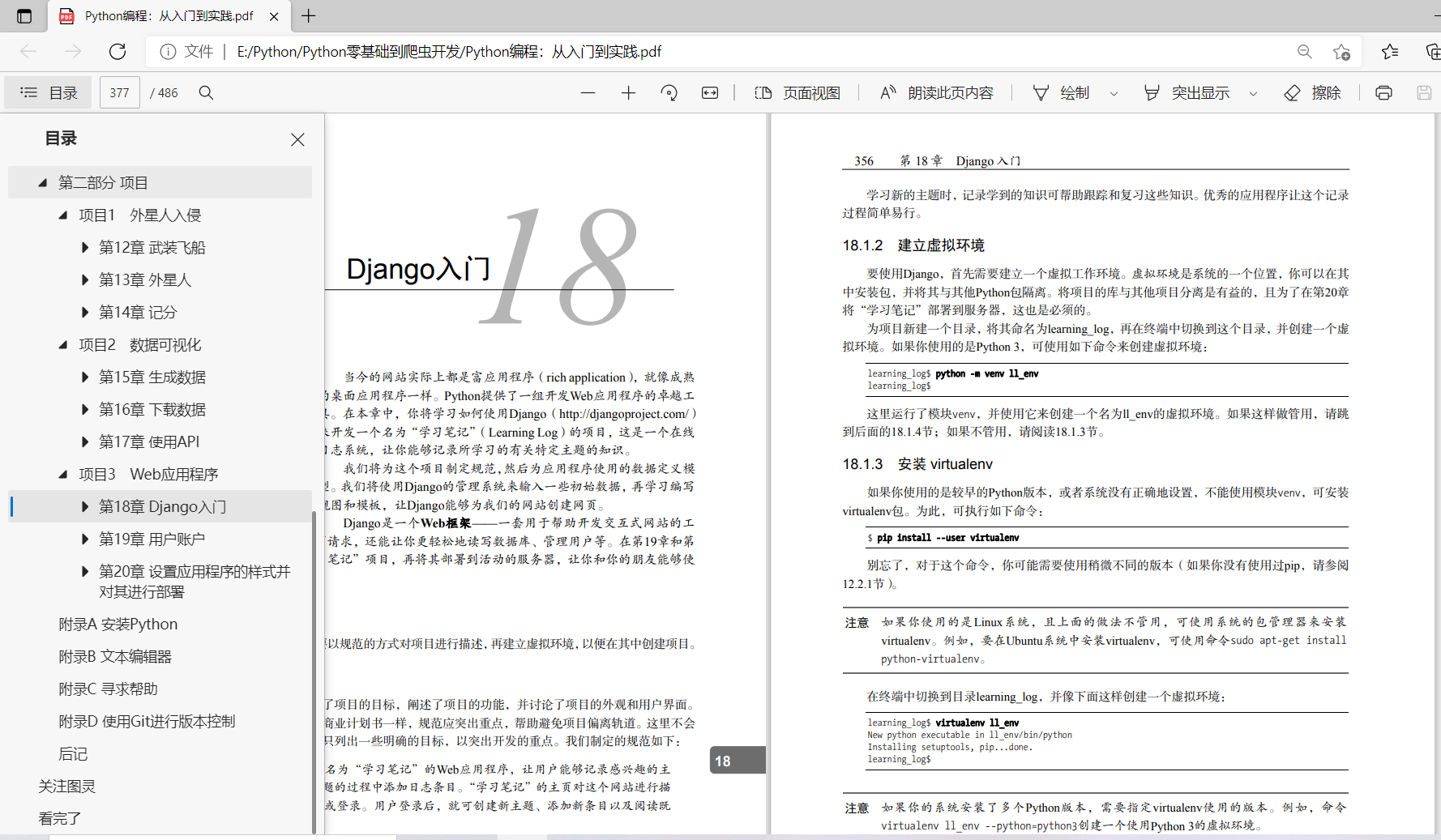
Task: Jump to 项目1 外星人入侵
Action: coord(139,215)
